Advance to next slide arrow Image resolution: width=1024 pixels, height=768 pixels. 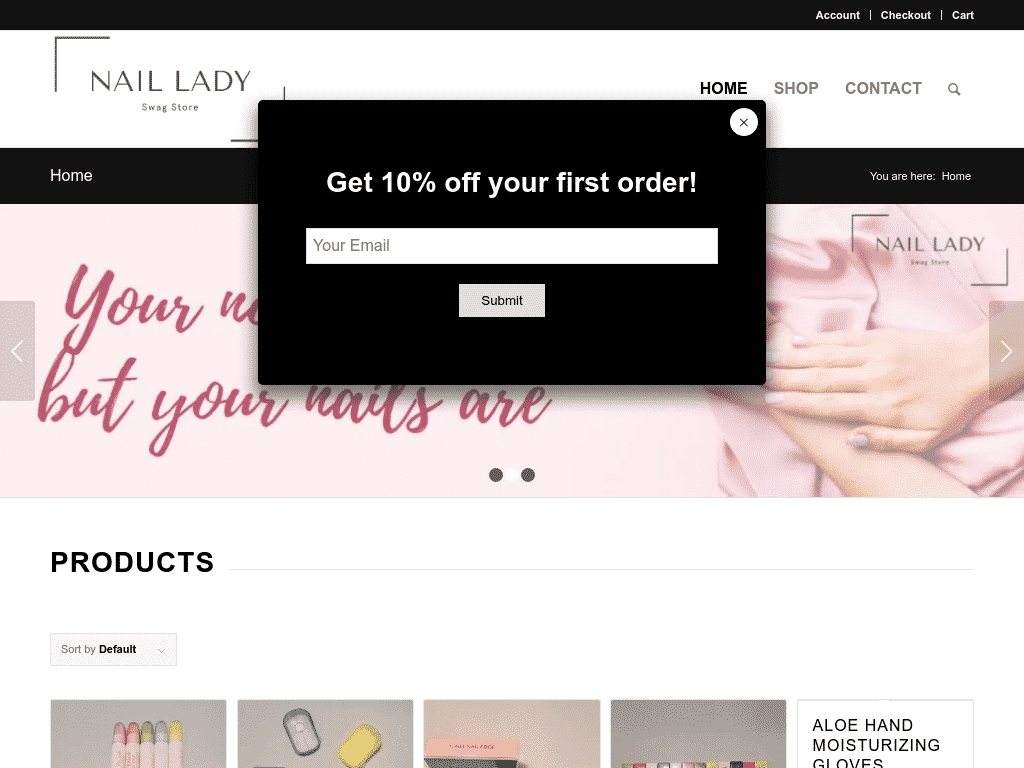point(1006,351)
